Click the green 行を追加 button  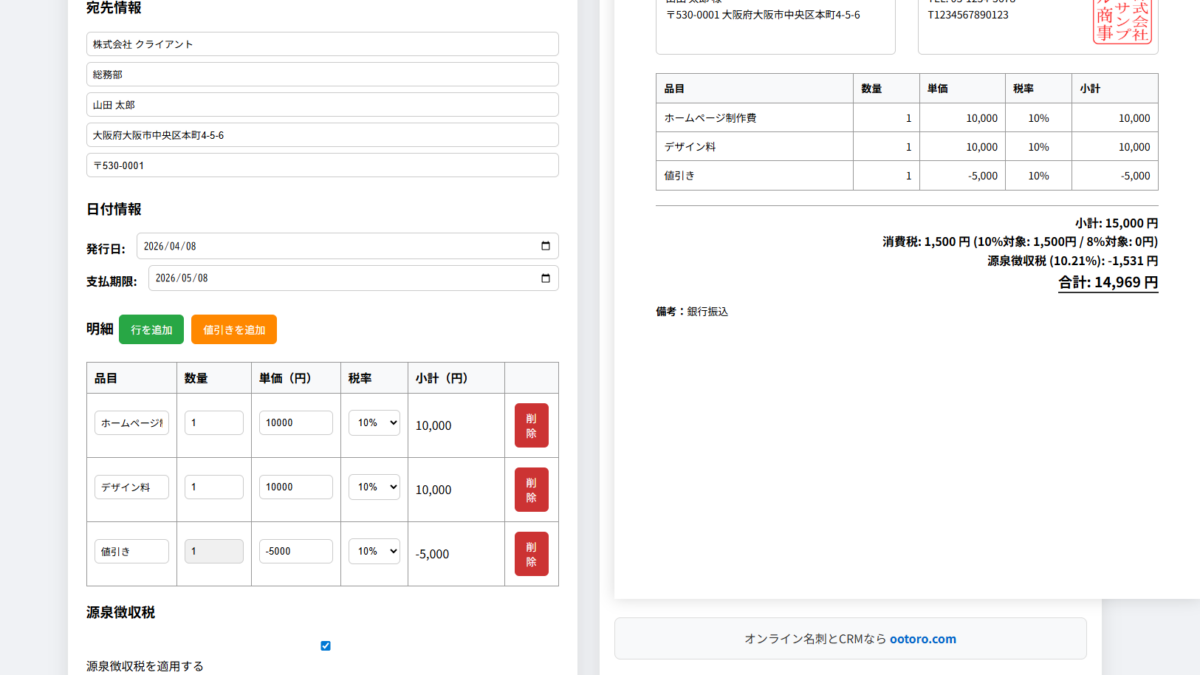point(151,330)
